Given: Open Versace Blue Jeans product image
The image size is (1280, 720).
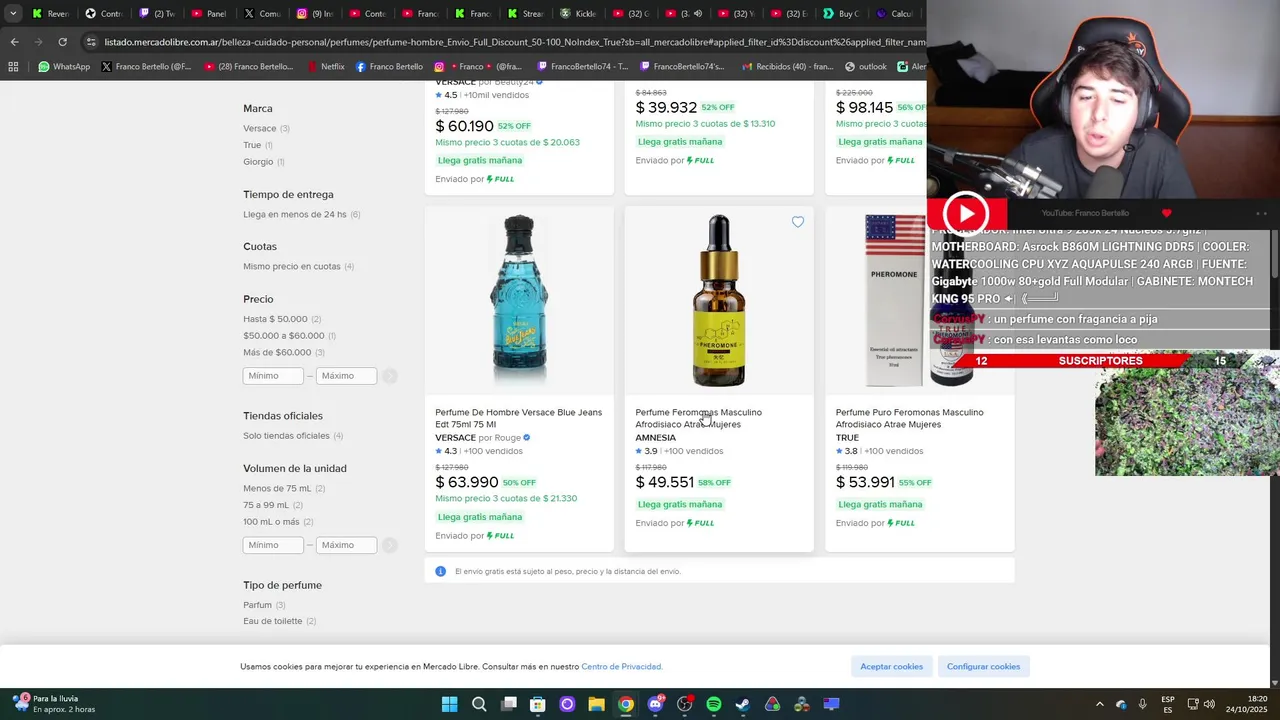Looking at the screenshot, I should tap(519, 300).
